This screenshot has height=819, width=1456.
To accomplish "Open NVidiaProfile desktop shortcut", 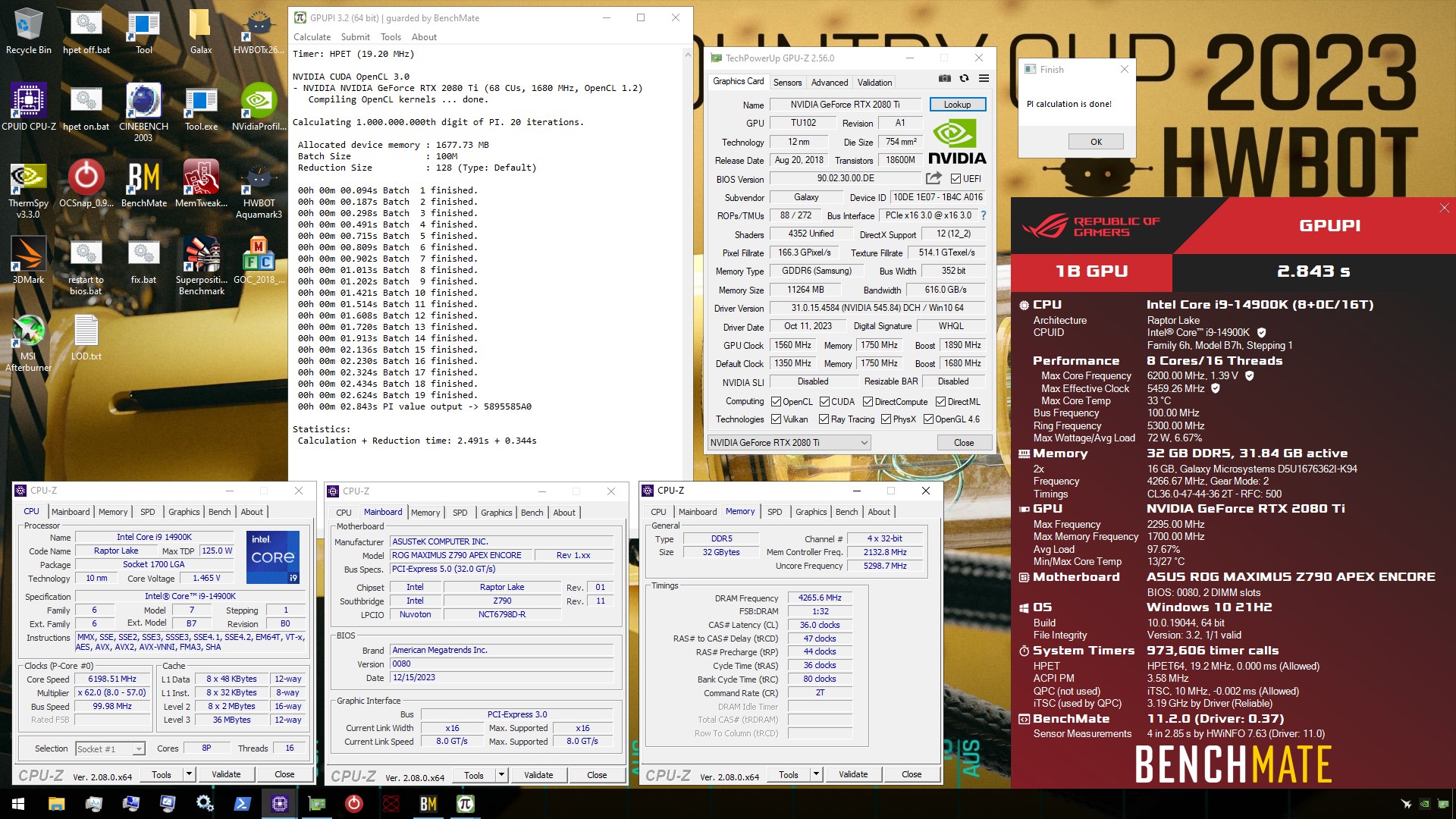I will tap(259, 108).
